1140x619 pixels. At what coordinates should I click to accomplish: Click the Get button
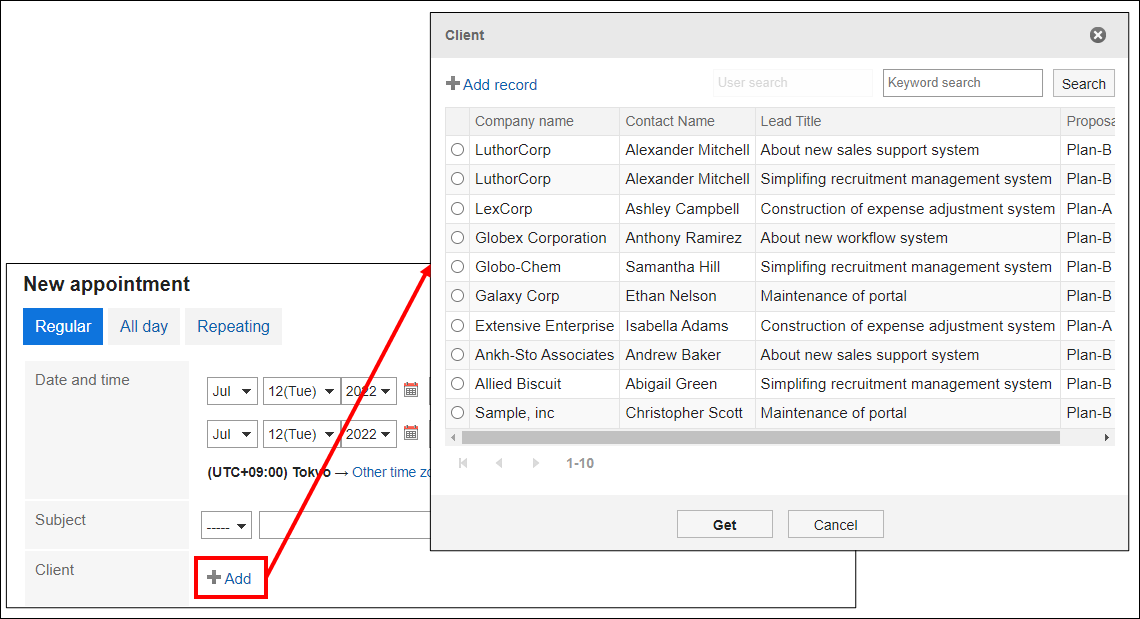click(x=724, y=523)
